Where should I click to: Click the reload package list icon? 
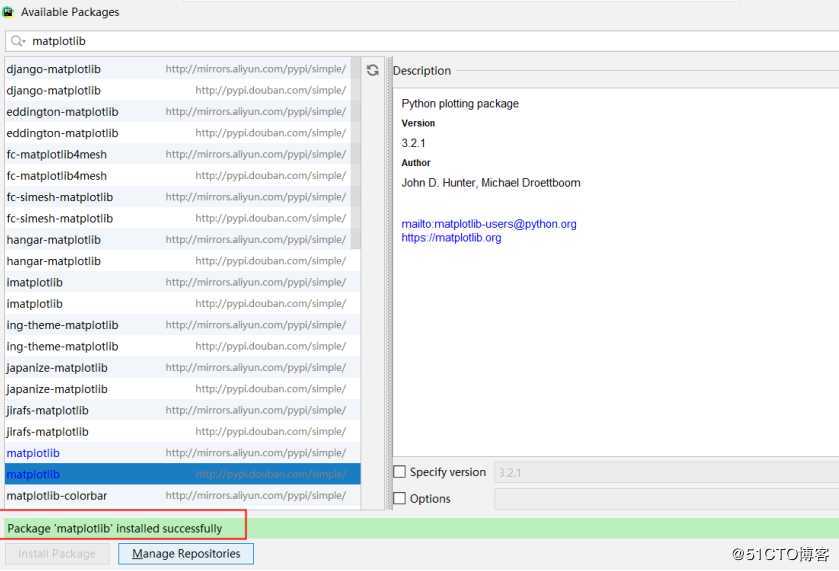click(x=372, y=70)
